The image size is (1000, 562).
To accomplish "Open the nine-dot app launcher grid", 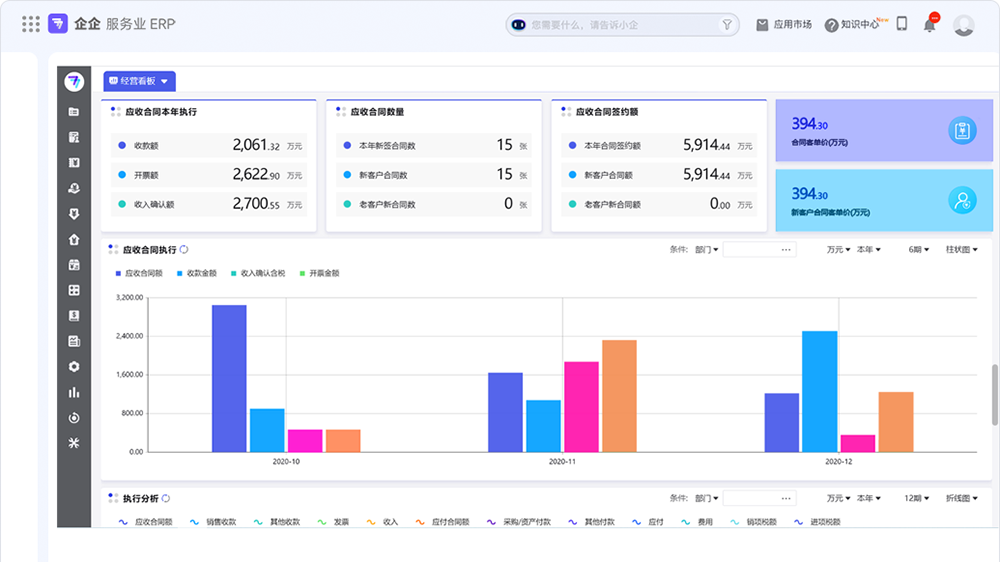I will coord(30,24).
